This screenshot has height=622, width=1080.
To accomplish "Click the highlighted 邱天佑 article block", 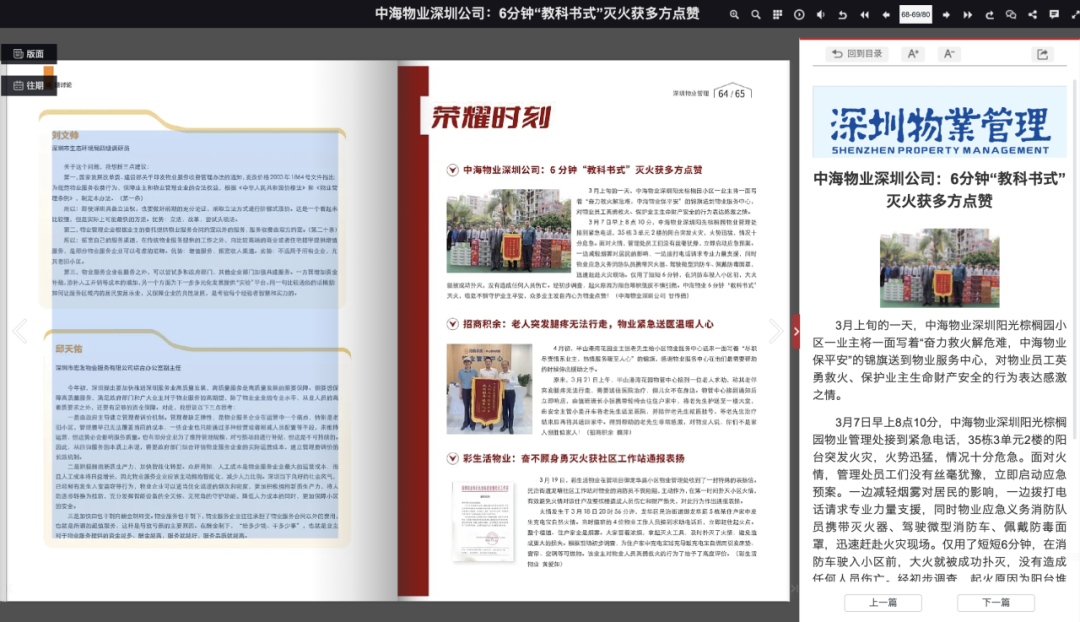I will click(x=196, y=439).
